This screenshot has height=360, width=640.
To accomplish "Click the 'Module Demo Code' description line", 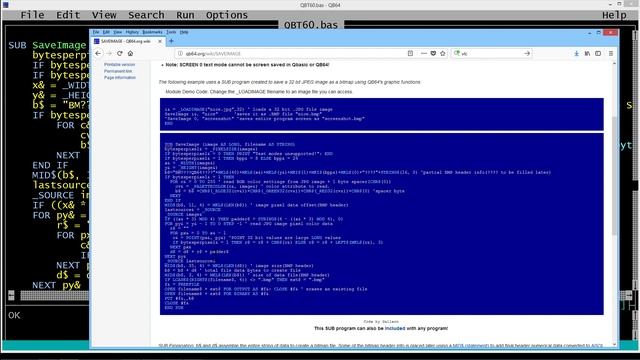I will [x=259, y=92].
